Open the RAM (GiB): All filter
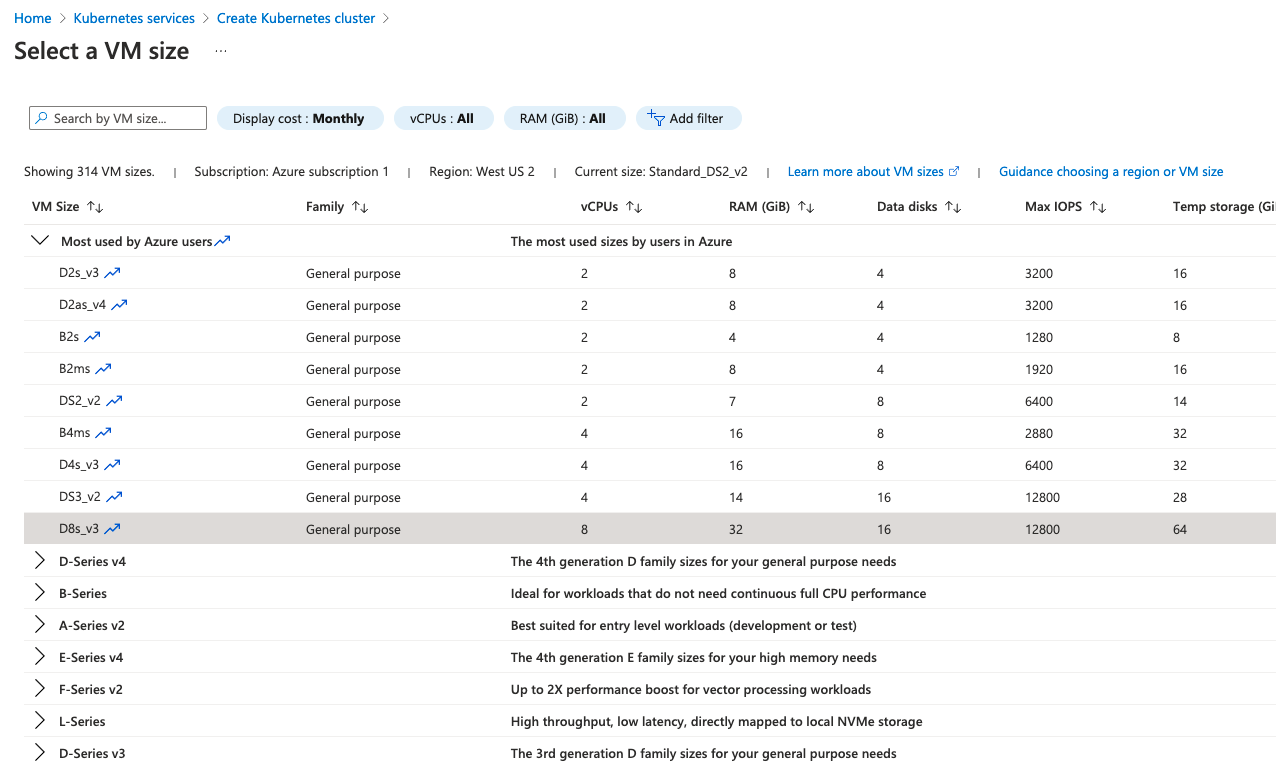This screenshot has width=1276, height=768. point(564,118)
